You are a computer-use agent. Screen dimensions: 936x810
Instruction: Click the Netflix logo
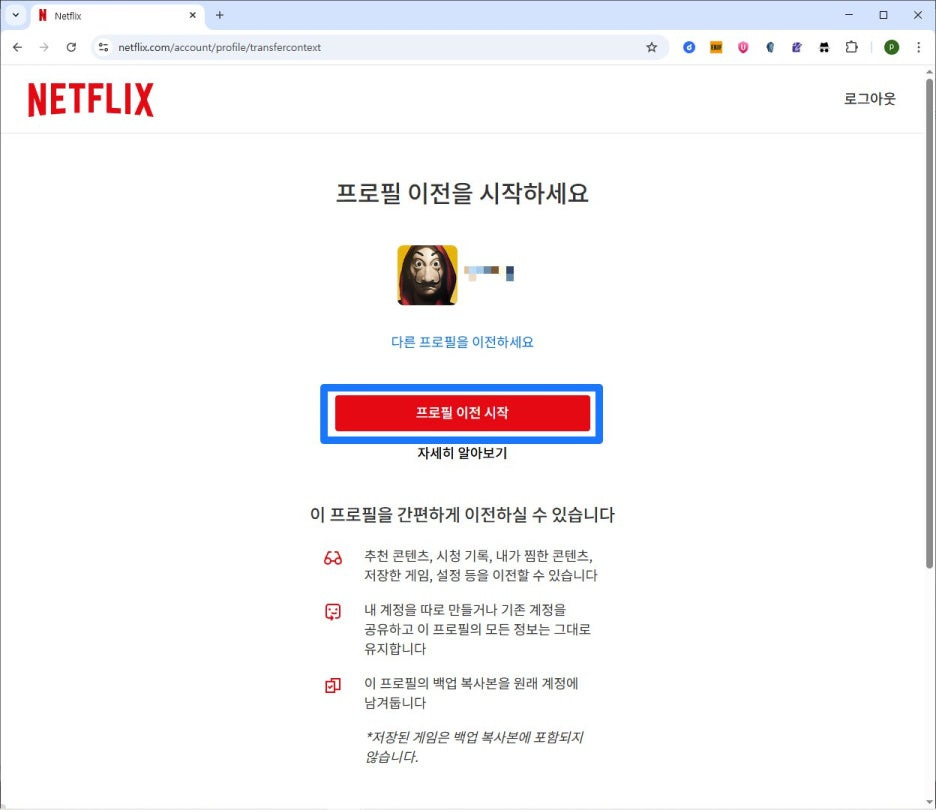pyautogui.click(x=91, y=99)
